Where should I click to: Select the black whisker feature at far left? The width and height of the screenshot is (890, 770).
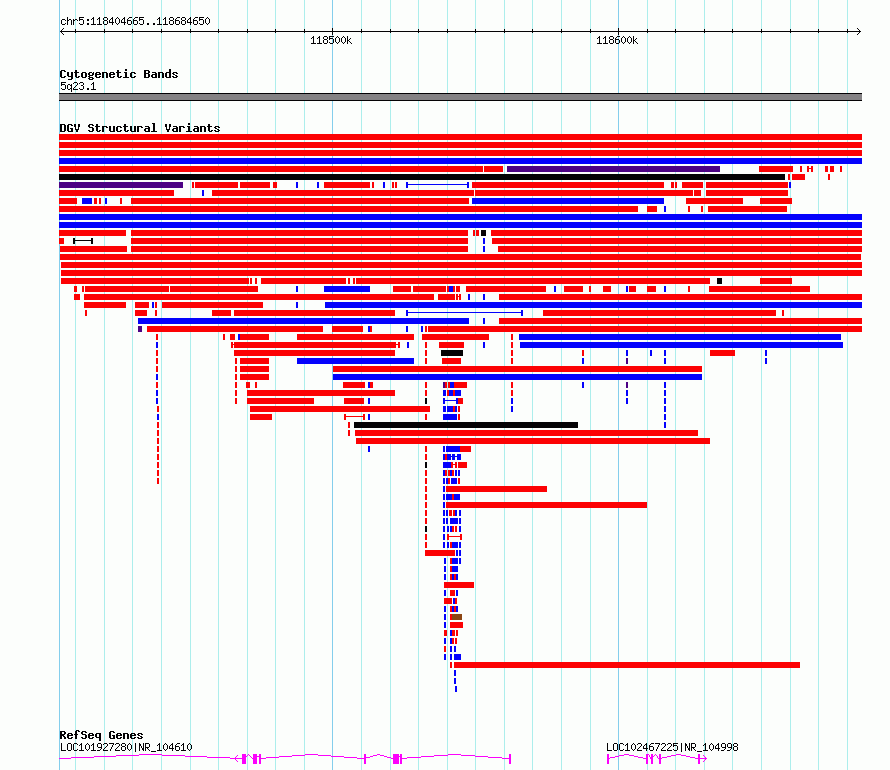(x=83, y=241)
